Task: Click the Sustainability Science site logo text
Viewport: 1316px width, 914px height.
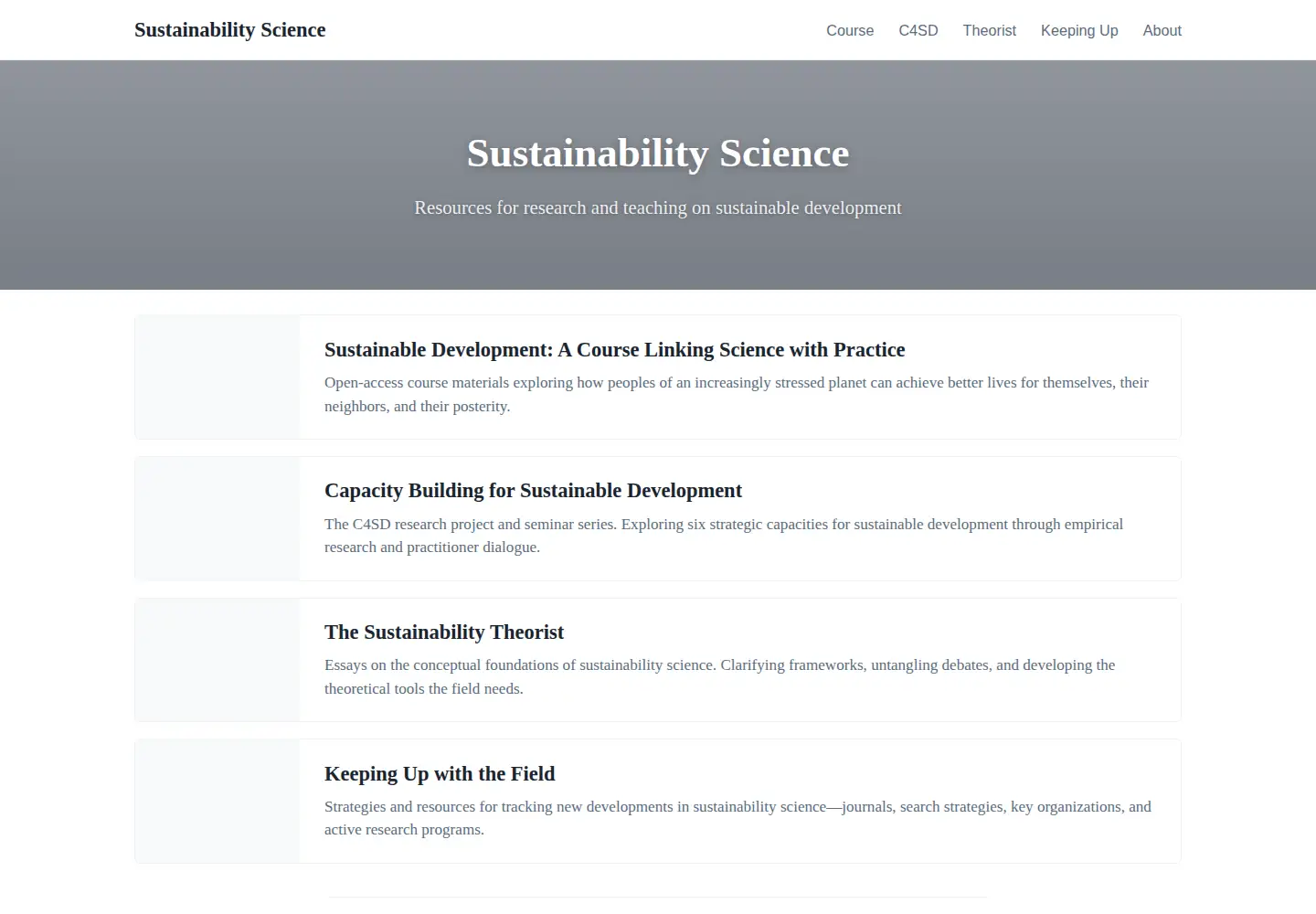Action: point(229,30)
